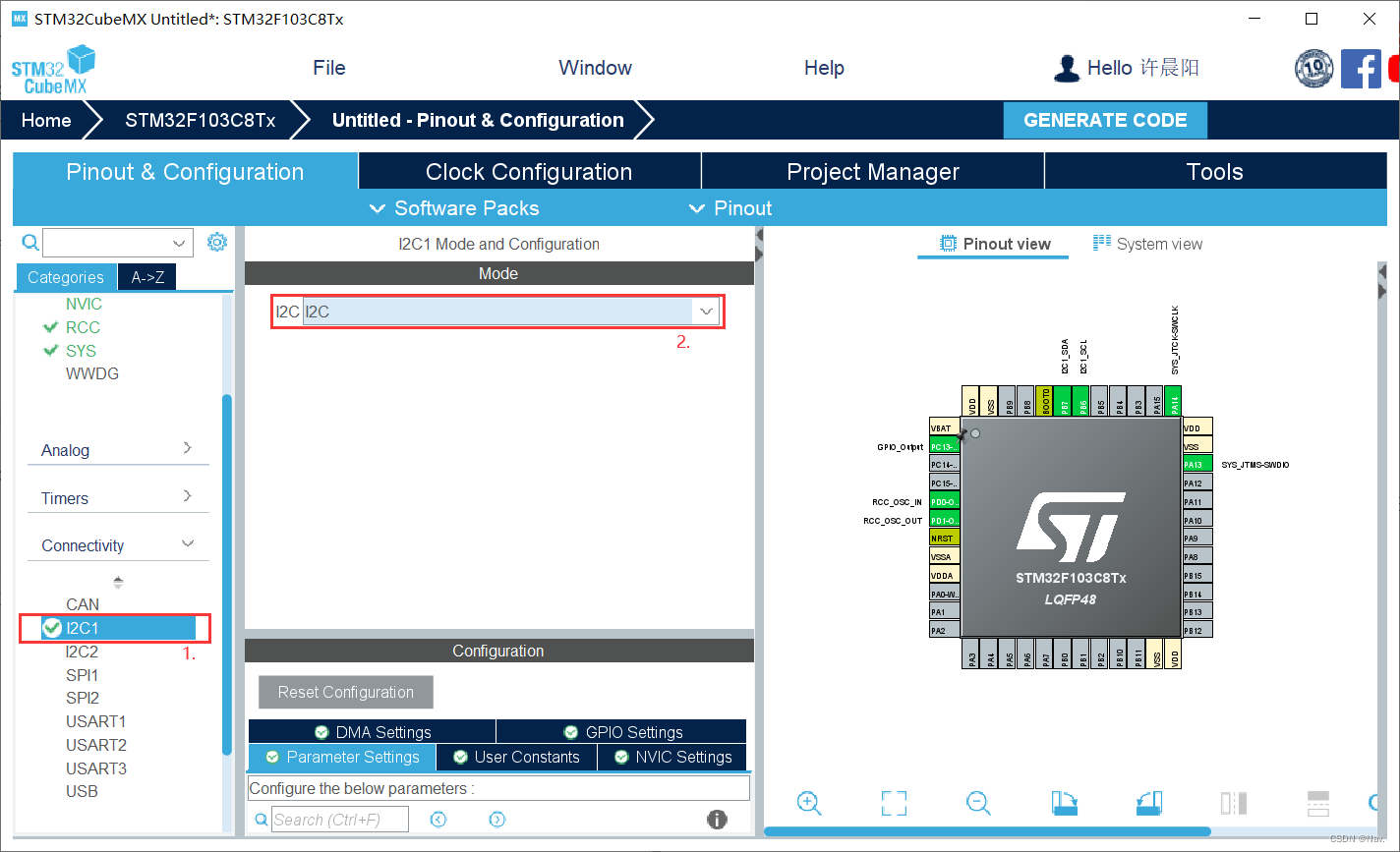Select pin PA13 on chip

tap(1196, 465)
